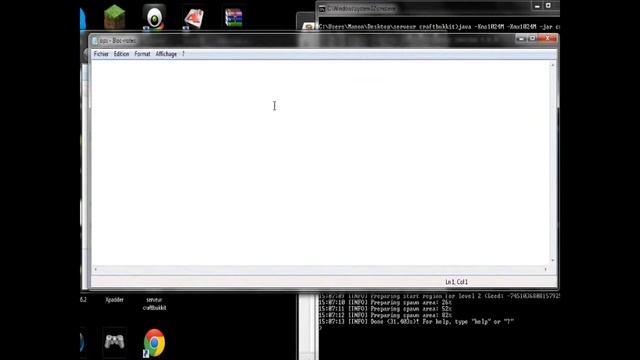Click the Notepad title bar icon

click(95, 41)
